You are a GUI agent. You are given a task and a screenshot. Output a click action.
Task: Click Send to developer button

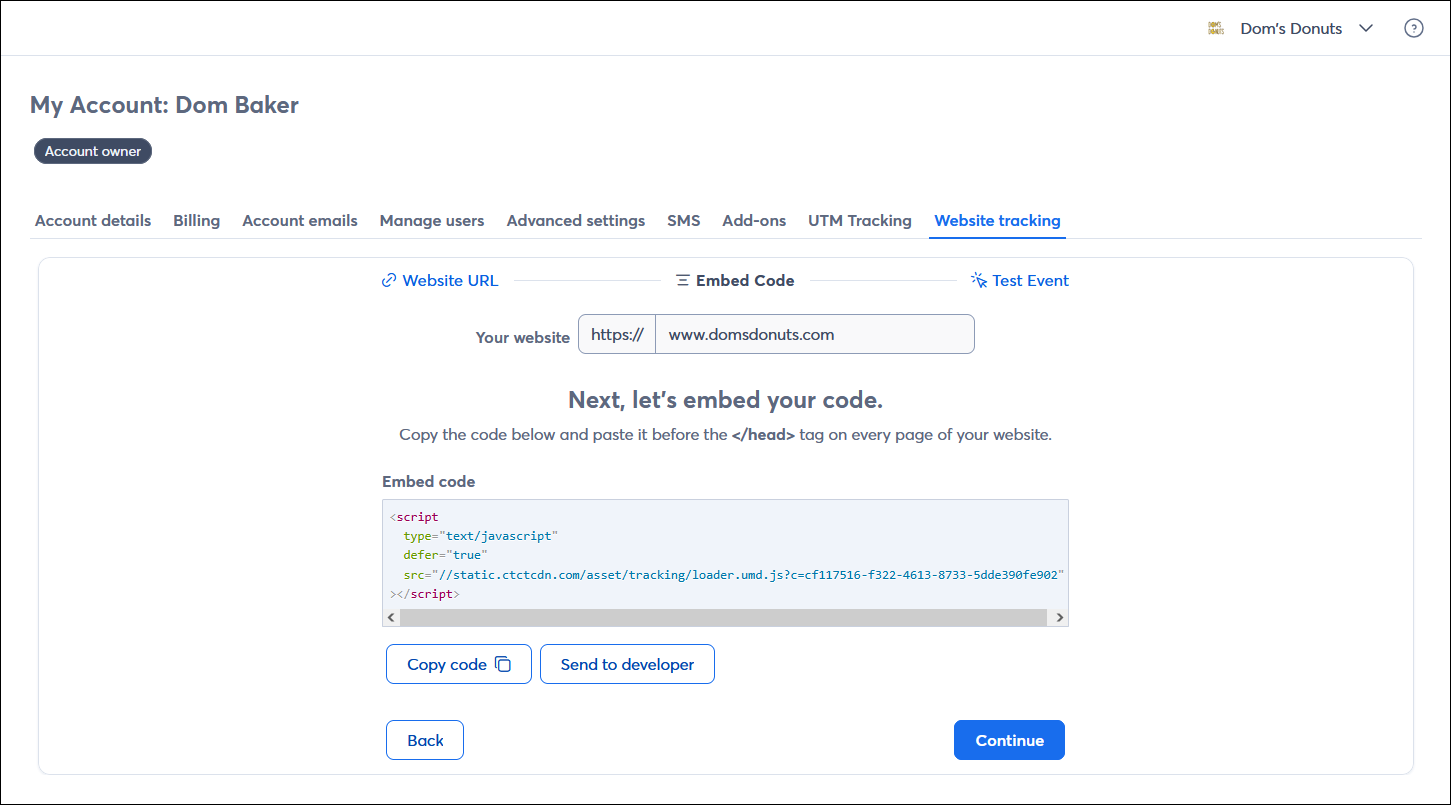627,664
